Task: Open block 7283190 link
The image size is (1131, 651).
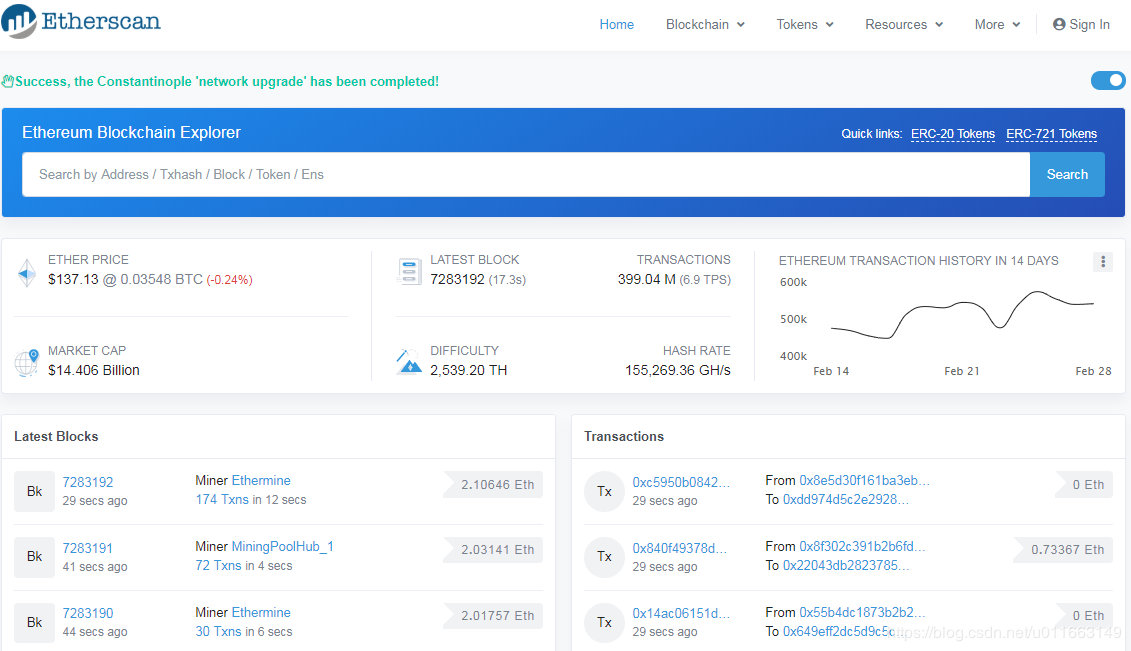Action: point(87,614)
